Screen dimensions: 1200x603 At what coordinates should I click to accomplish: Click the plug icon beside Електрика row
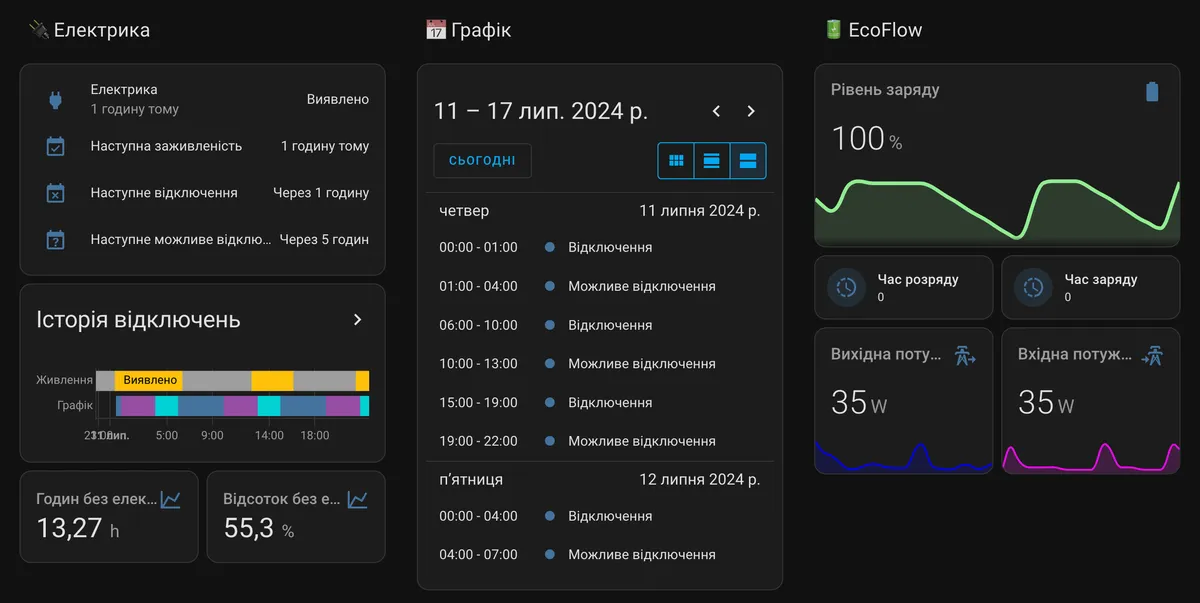(56, 99)
